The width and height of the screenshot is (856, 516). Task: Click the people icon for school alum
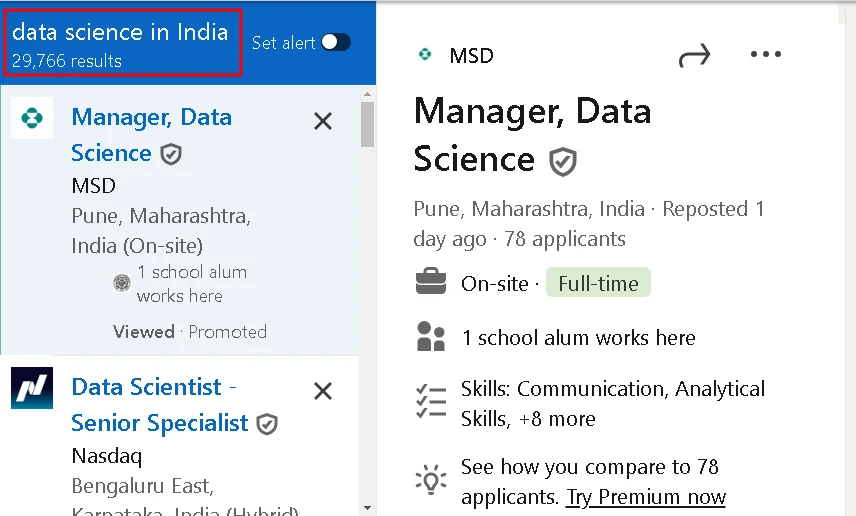431,336
